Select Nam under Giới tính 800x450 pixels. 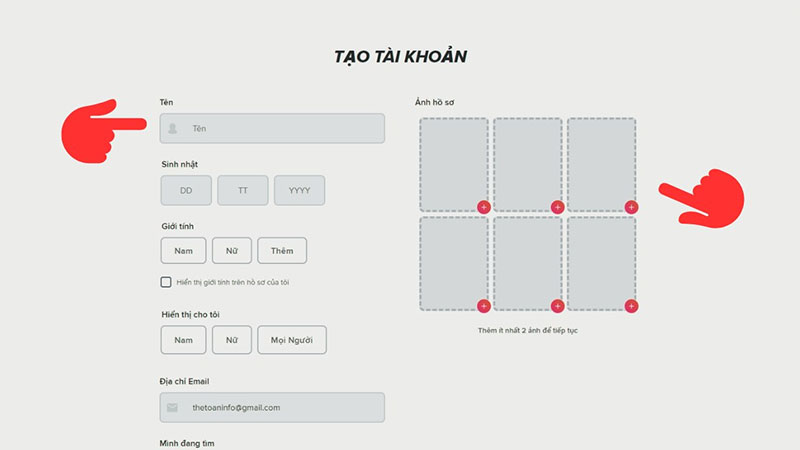tap(183, 251)
